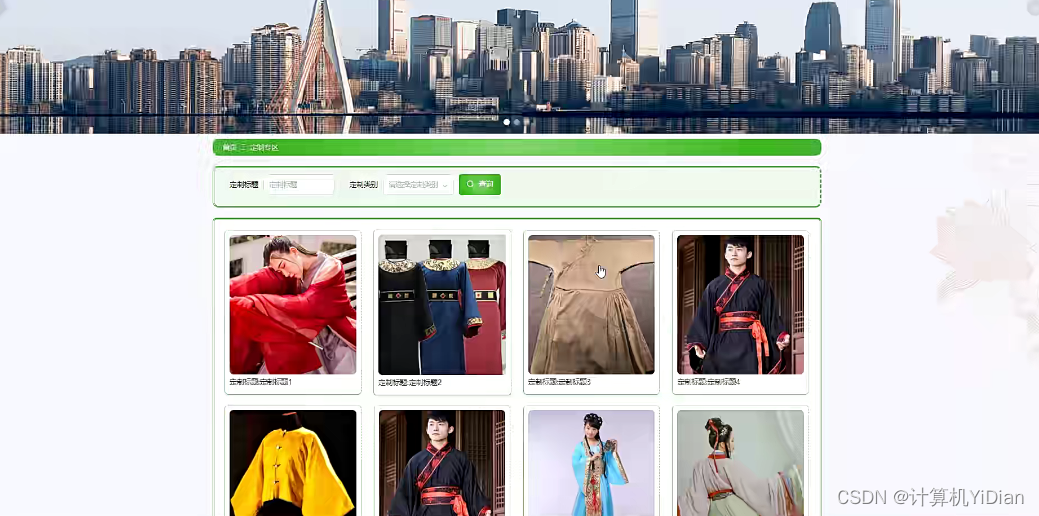Open the 定制类别 select dropdown
Screen dimensions: 1039x516
click(418, 185)
